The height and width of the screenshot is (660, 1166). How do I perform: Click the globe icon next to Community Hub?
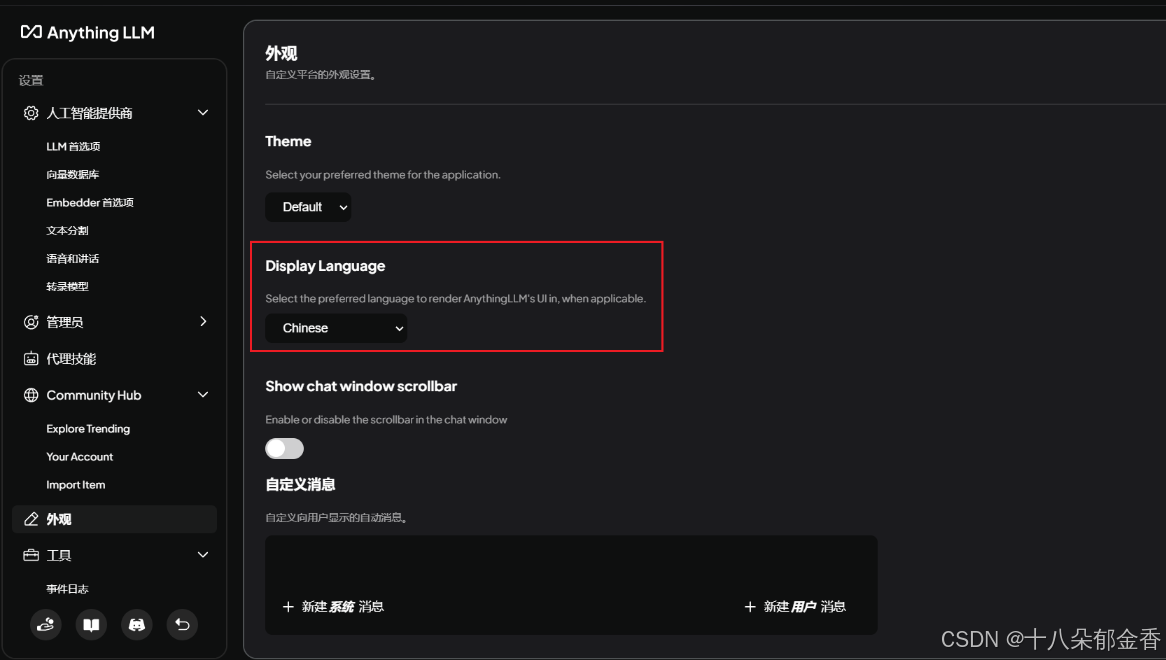[x=29, y=395]
